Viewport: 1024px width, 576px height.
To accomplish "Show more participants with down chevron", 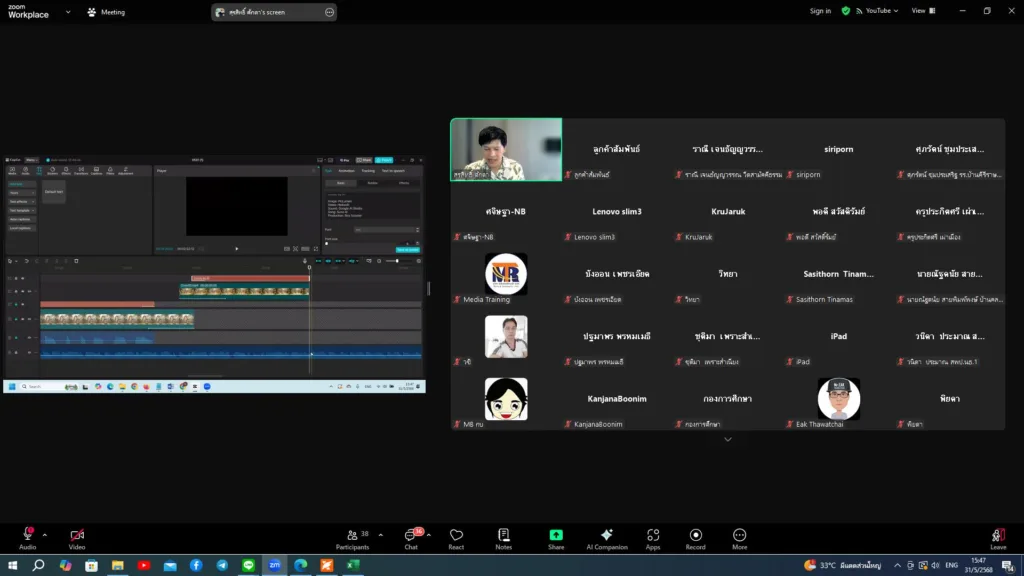I will coord(727,439).
